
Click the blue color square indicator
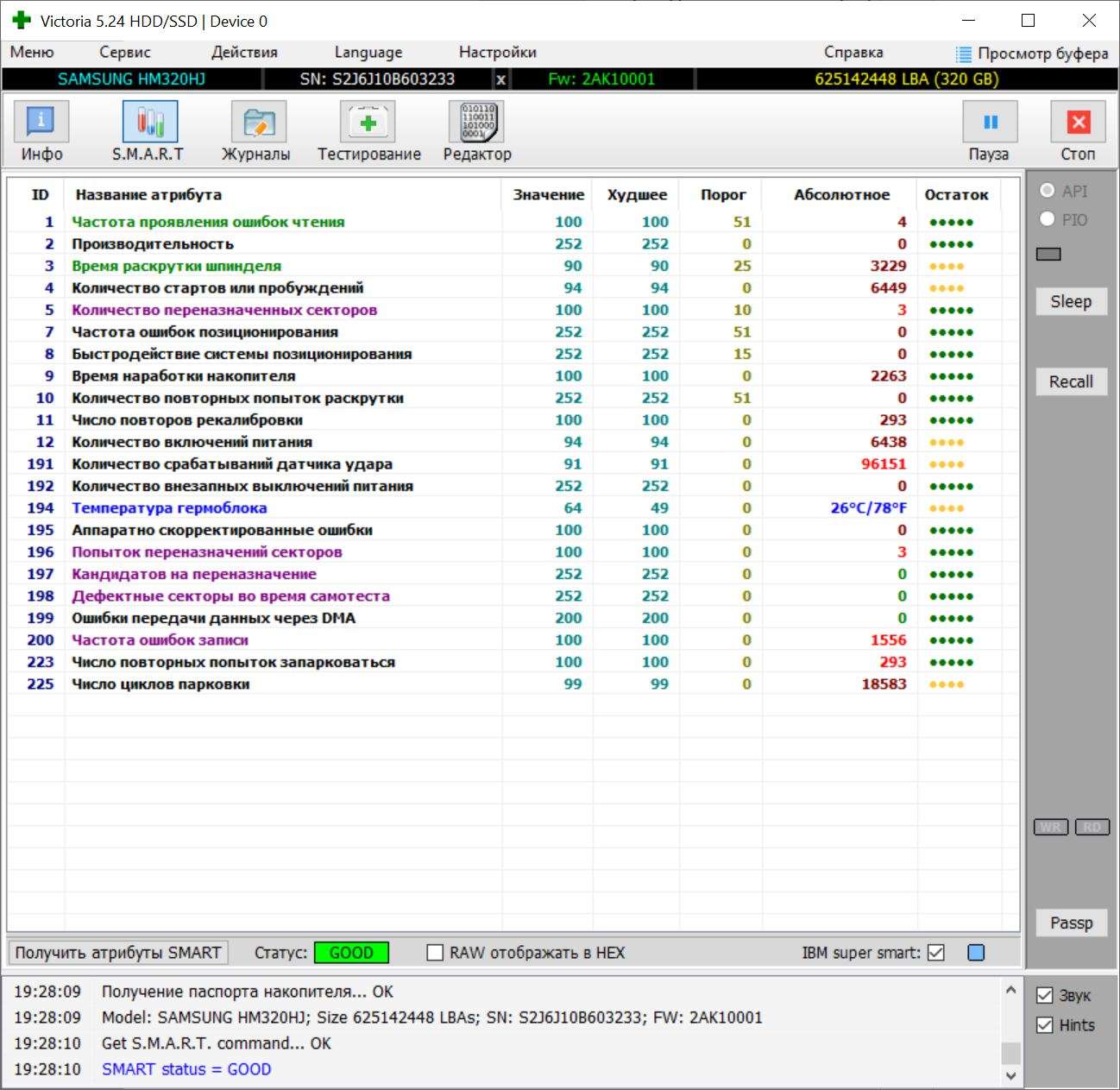[976, 953]
